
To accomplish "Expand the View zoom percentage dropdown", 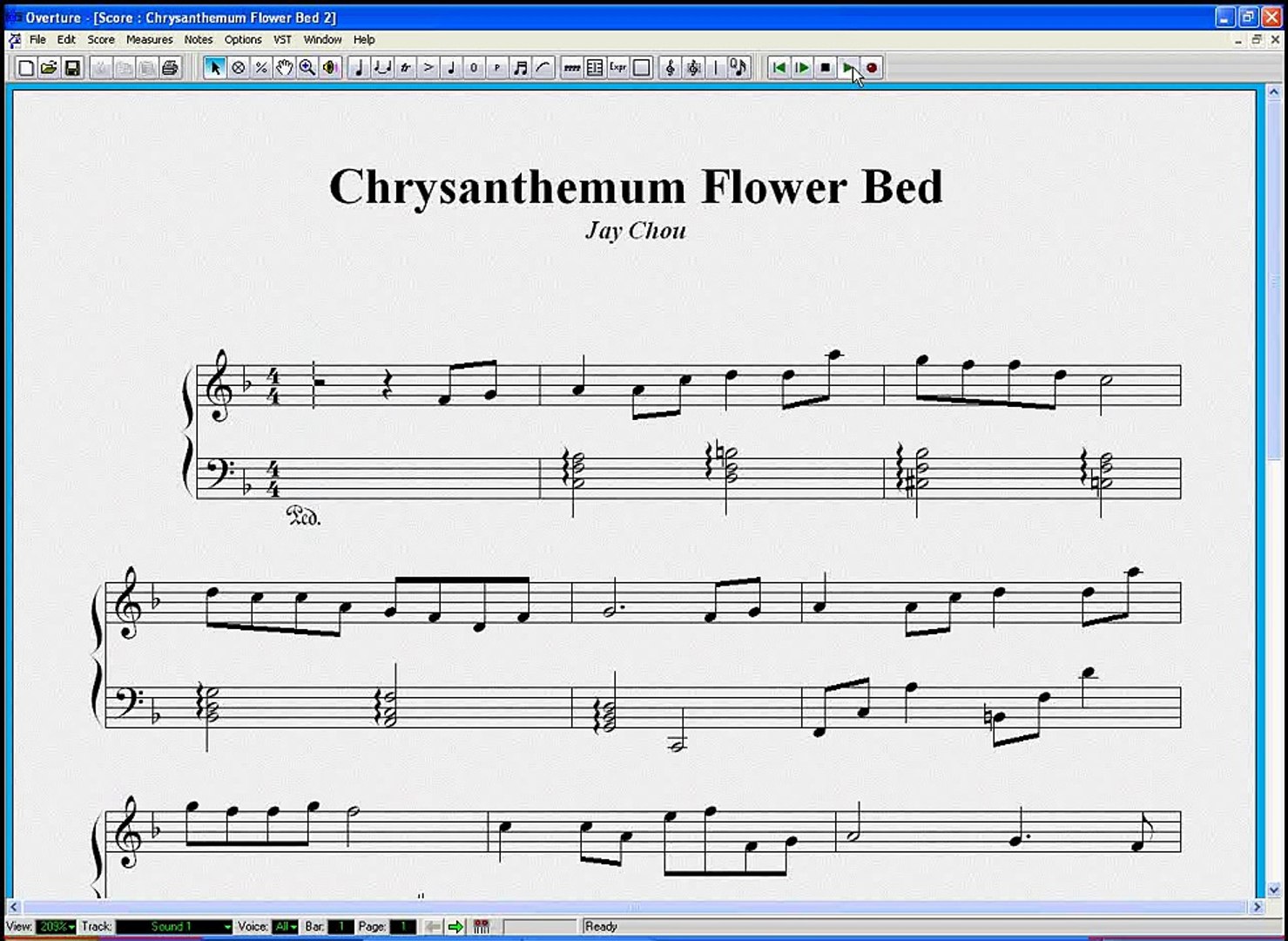I will coord(71,927).
